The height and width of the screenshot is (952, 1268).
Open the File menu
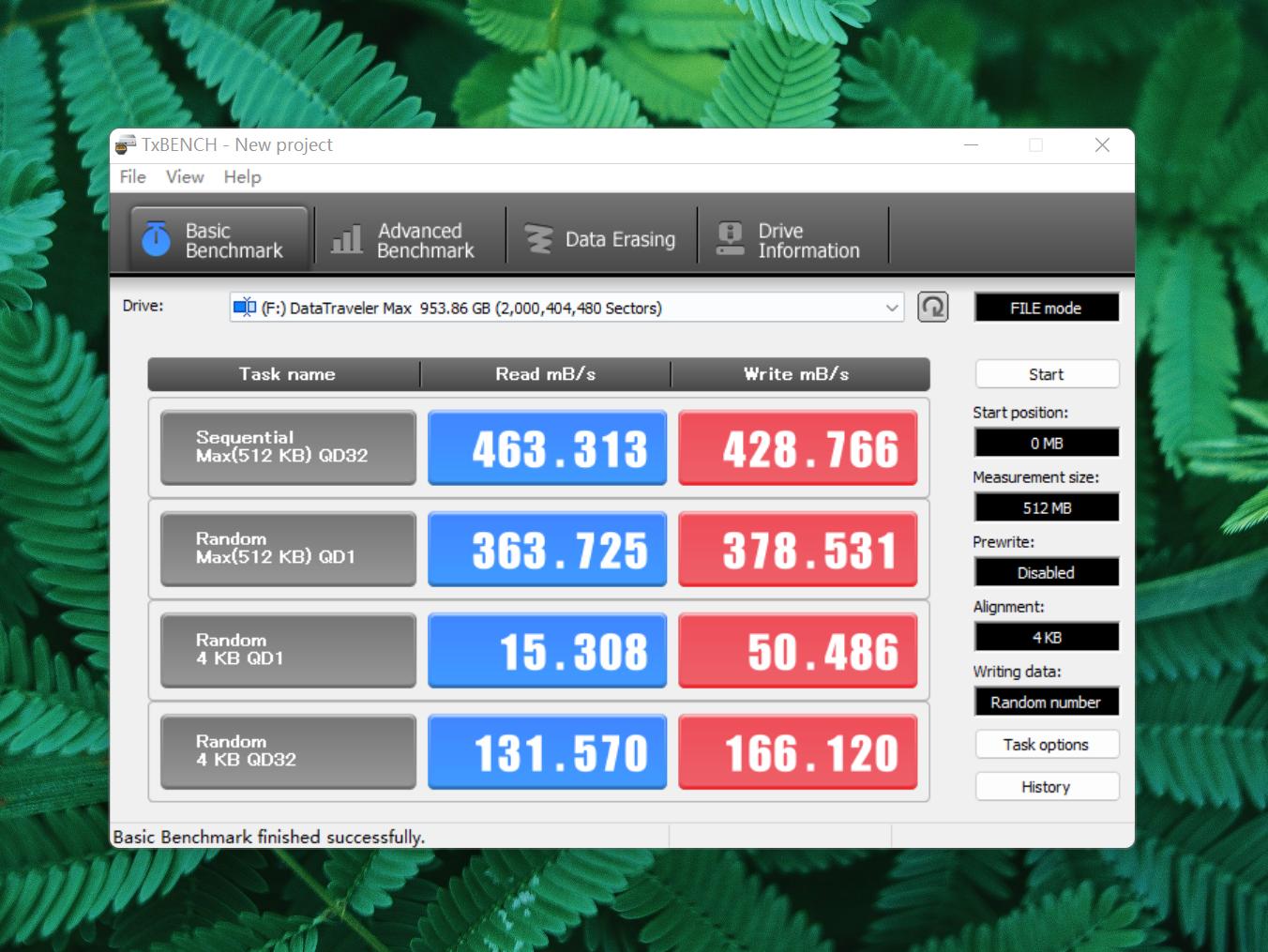tap(133, 177)
